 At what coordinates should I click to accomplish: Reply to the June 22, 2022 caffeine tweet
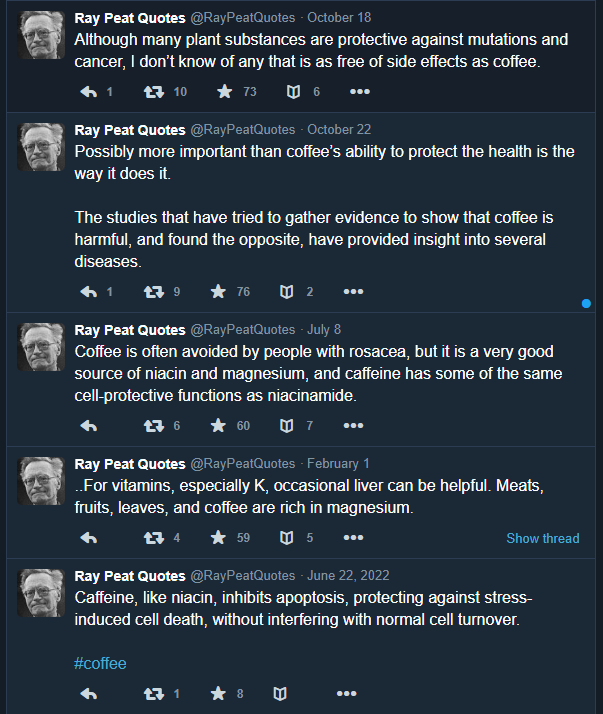88,693
